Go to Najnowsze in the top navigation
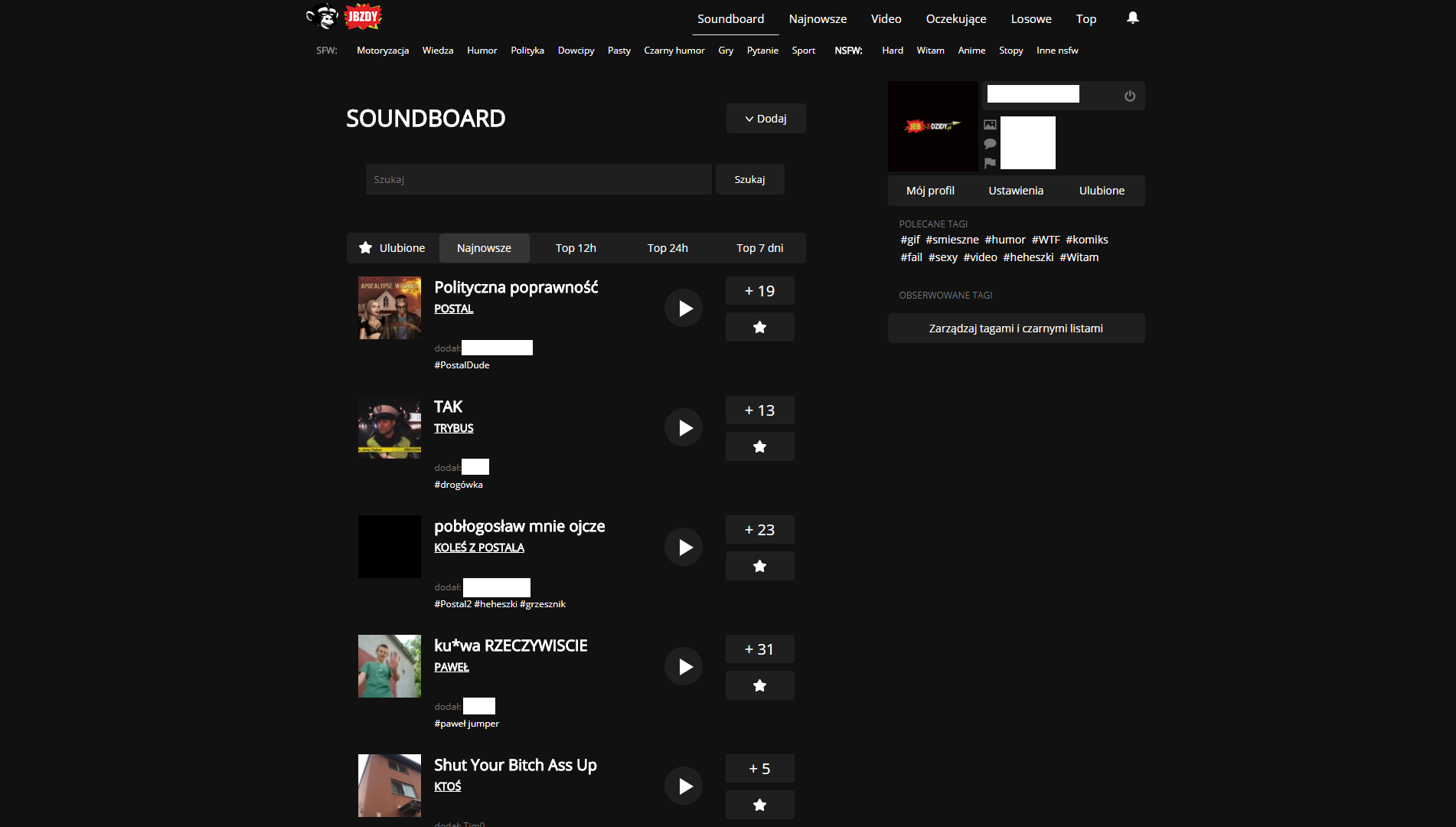 point(818,18)
